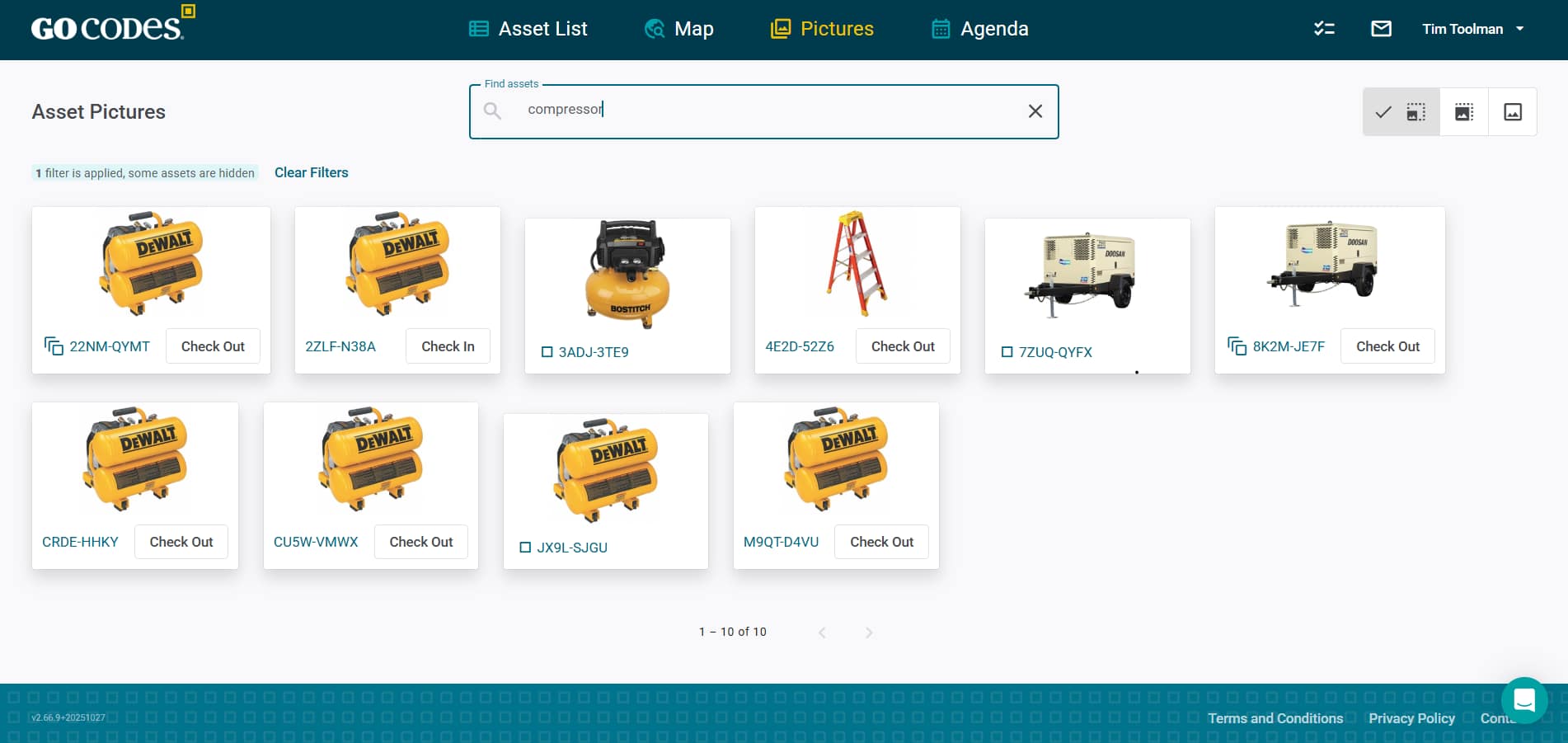Expand the Tim Toolman user menu
This screenshot has height=743, width=1568.
pyautogui.click(x=1472, y=29)
